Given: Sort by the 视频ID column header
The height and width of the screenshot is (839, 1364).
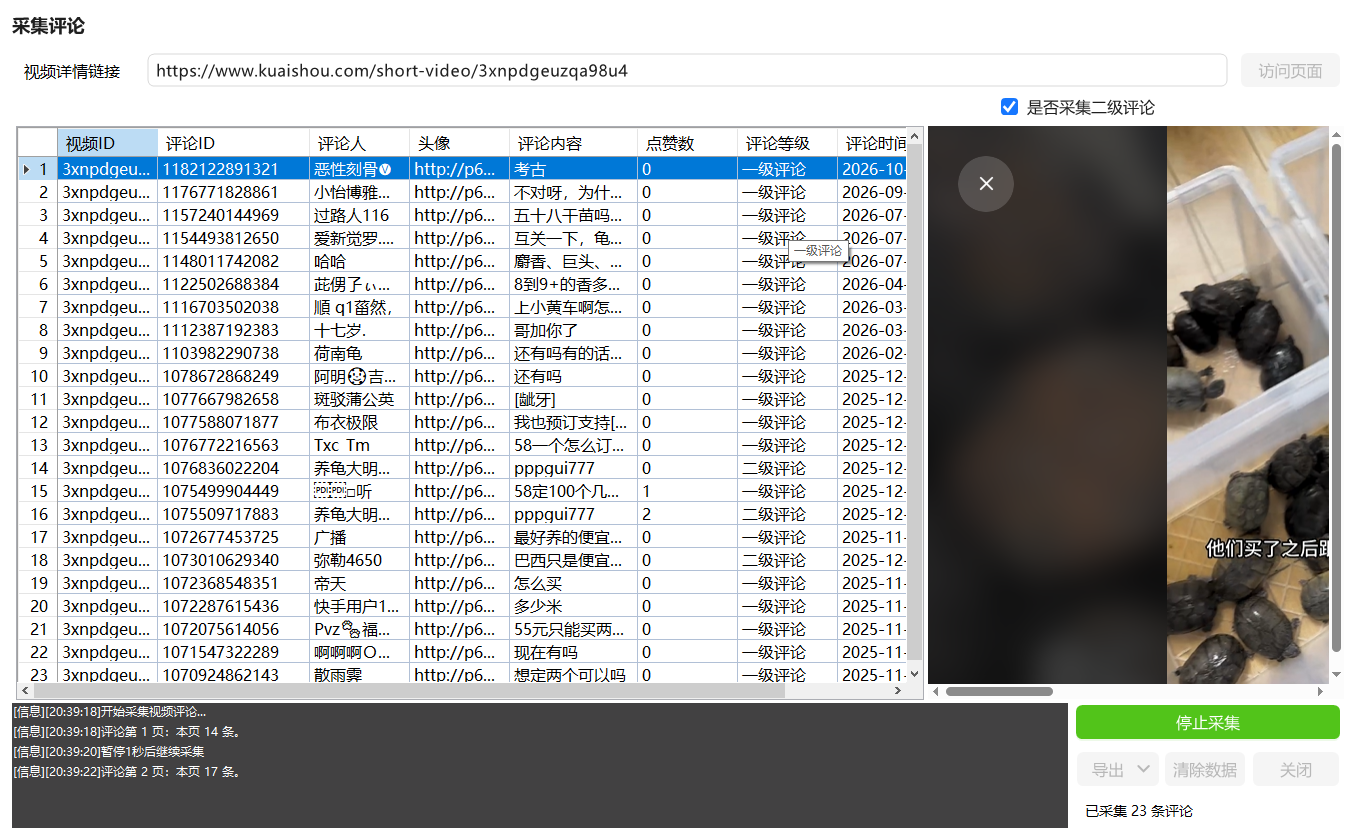Looking at the screenshot, I should 108,143.
